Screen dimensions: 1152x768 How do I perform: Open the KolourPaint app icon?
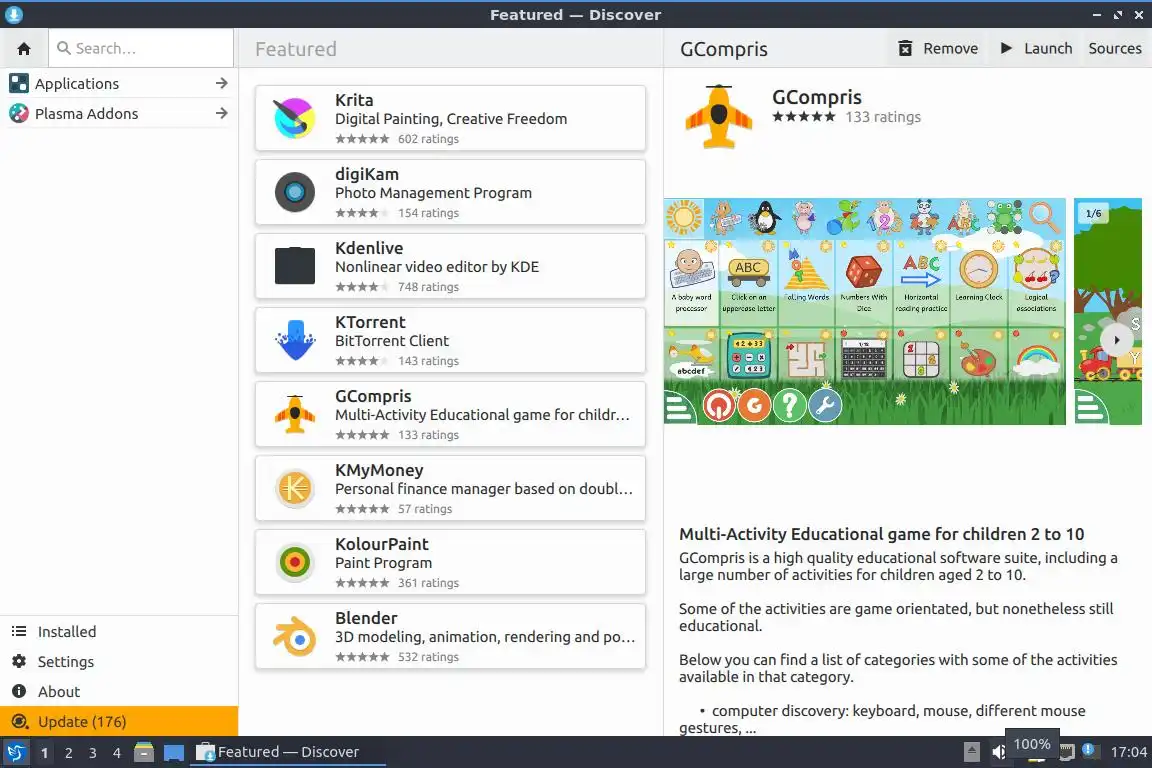coord(295,562)
